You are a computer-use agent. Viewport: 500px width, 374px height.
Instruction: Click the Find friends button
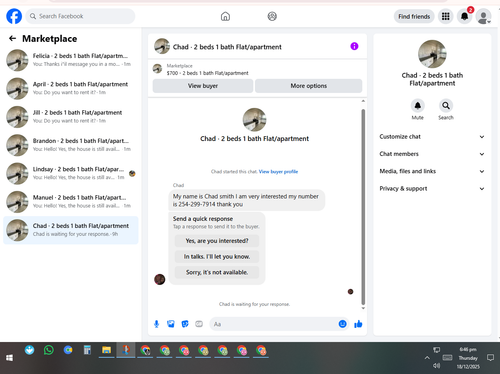point(414,16)
